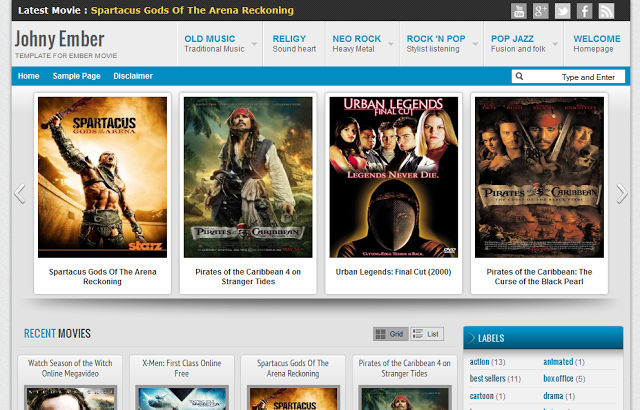Open the OLD MUSIC menu item

(x=215, y=44)
